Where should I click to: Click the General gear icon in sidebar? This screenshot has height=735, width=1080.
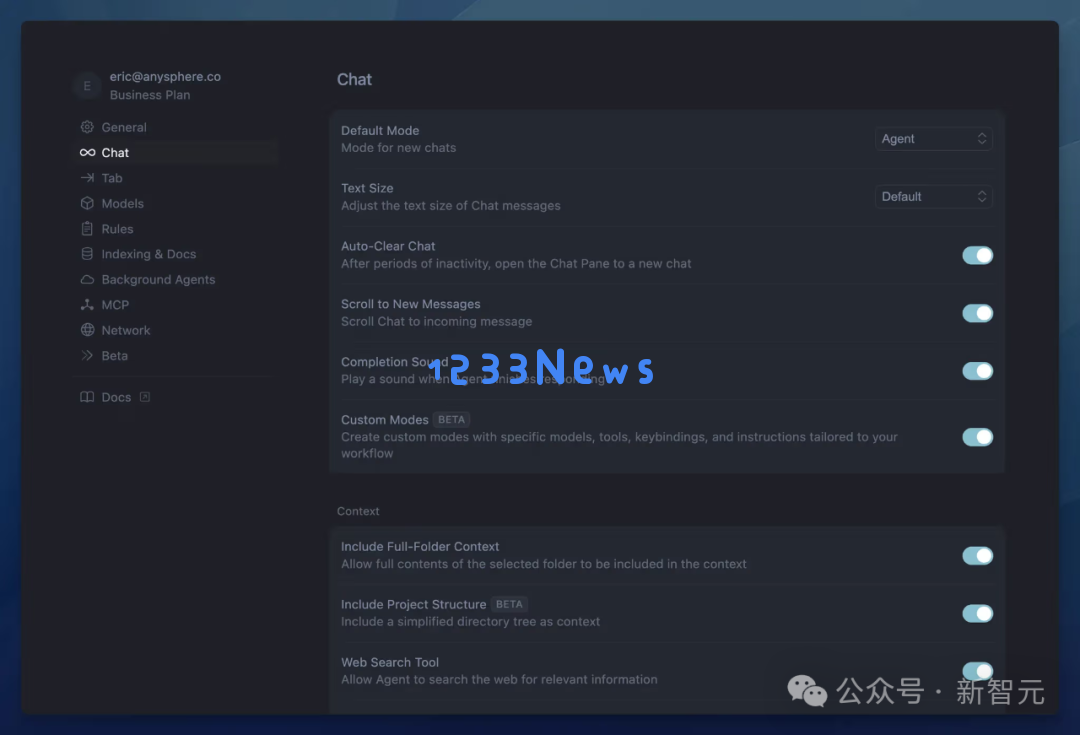point(87,127)
